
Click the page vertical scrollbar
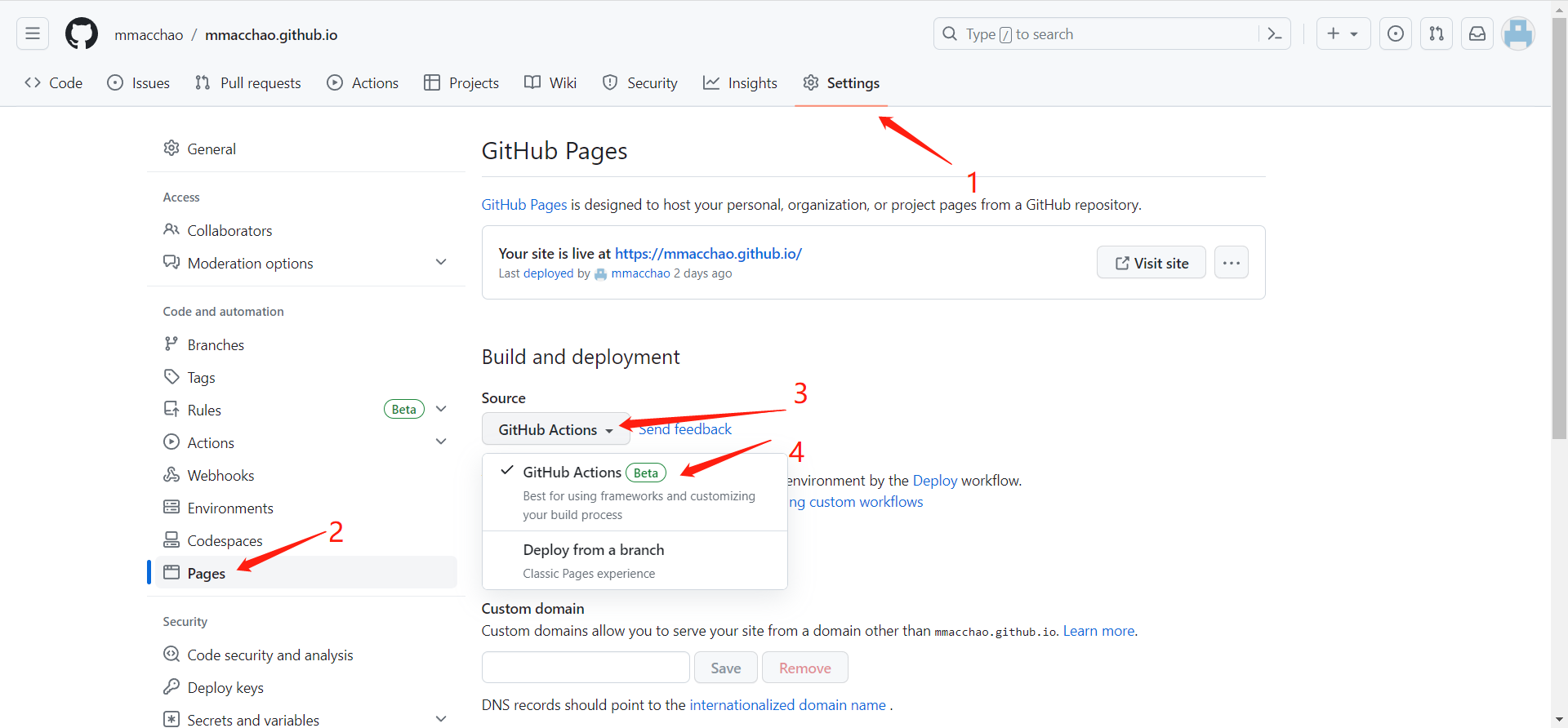(x=1559, y=229)
